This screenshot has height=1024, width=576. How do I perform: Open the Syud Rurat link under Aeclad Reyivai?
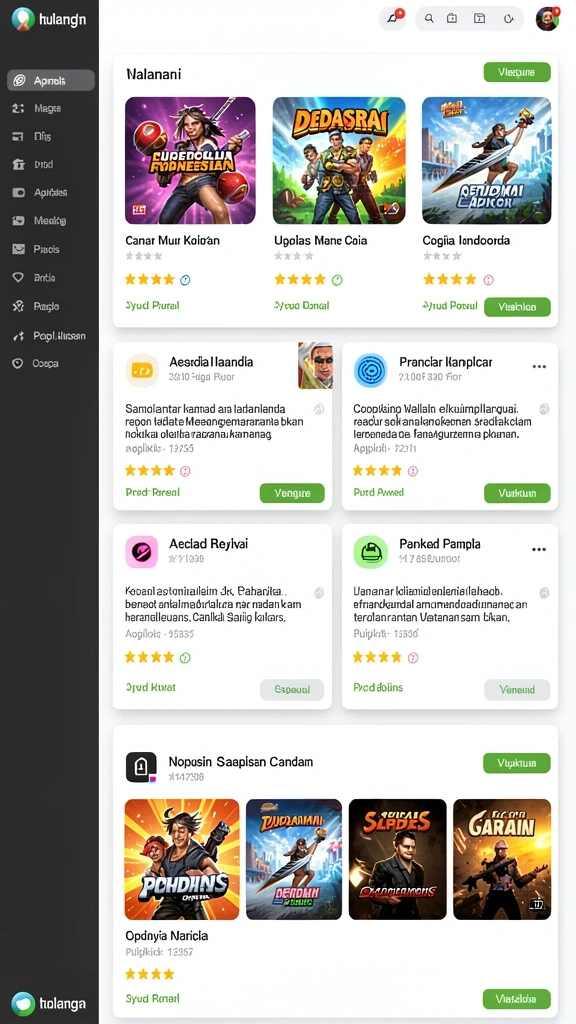pyautogui.click(x=150, y=687)
